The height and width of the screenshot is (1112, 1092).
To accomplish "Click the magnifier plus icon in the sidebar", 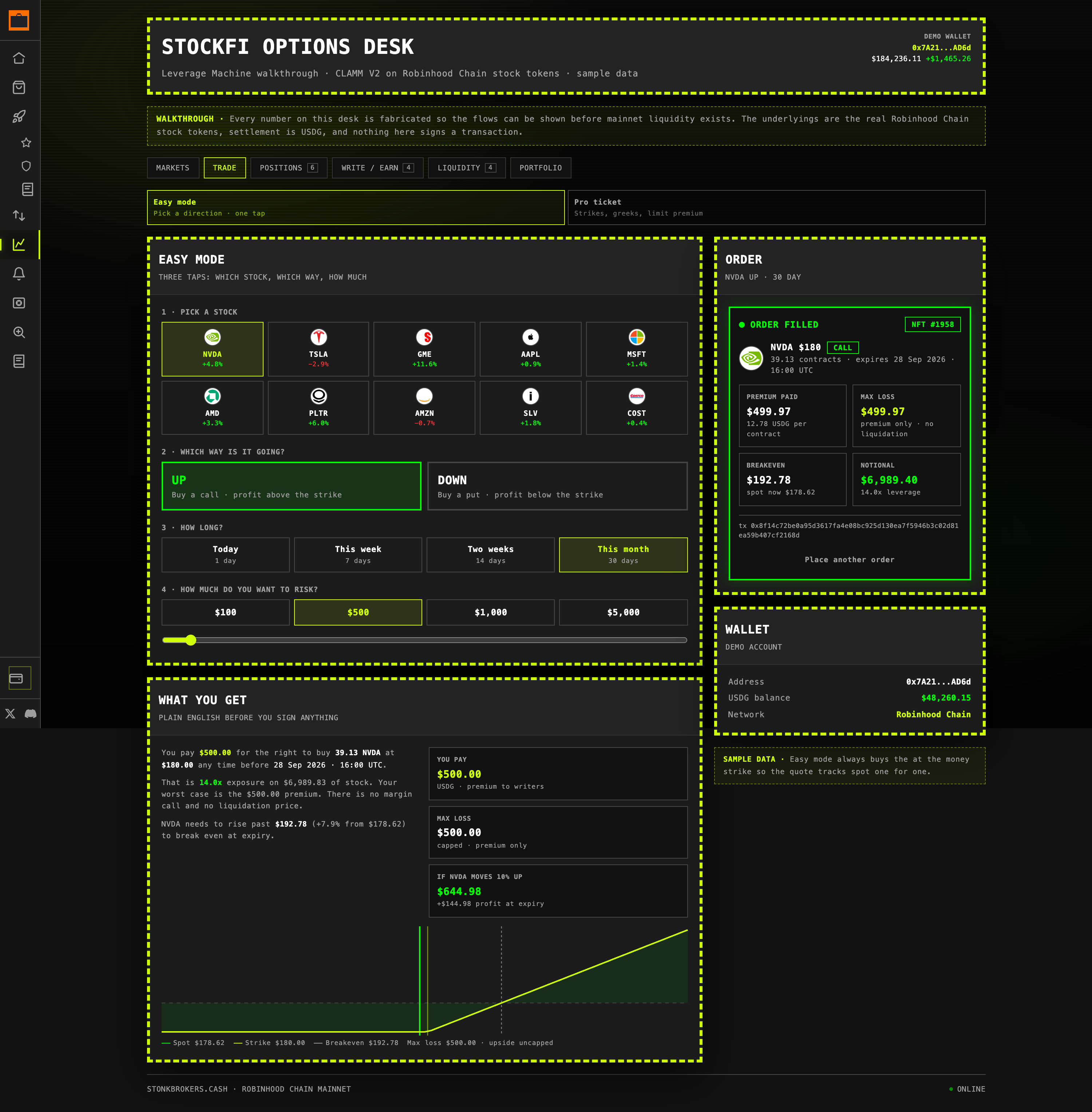I will tap(19, 332).
